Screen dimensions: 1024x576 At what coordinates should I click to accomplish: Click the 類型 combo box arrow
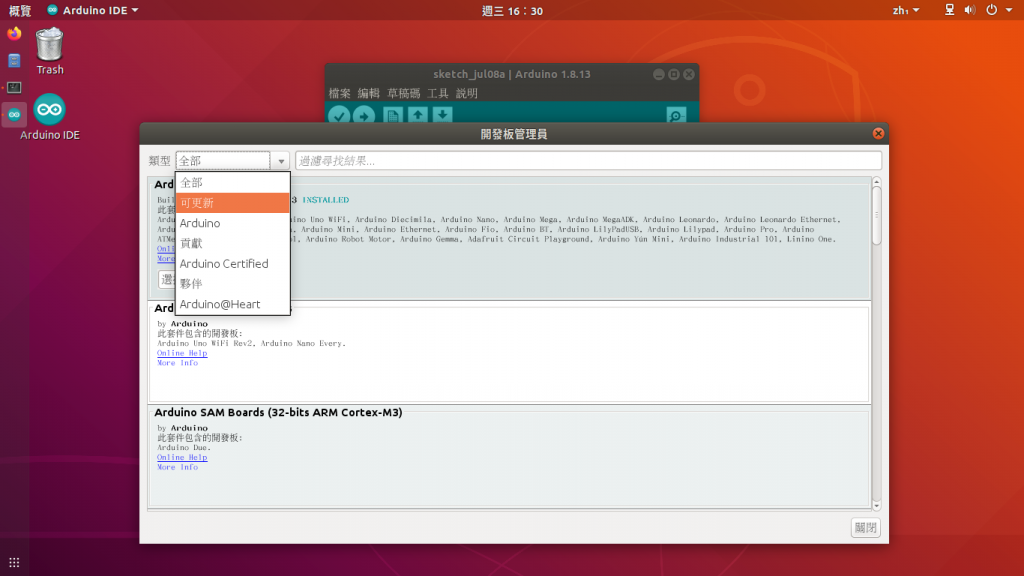[281, 161]
